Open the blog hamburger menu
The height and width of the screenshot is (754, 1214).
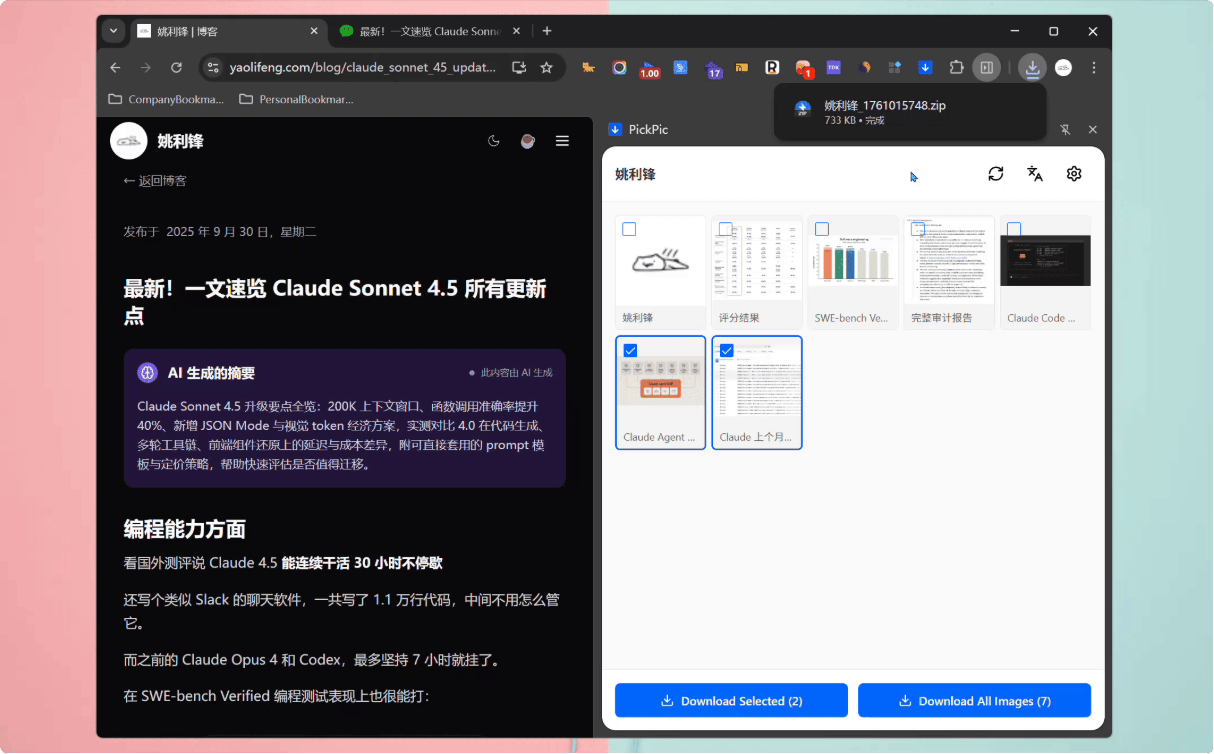[562, 141]
